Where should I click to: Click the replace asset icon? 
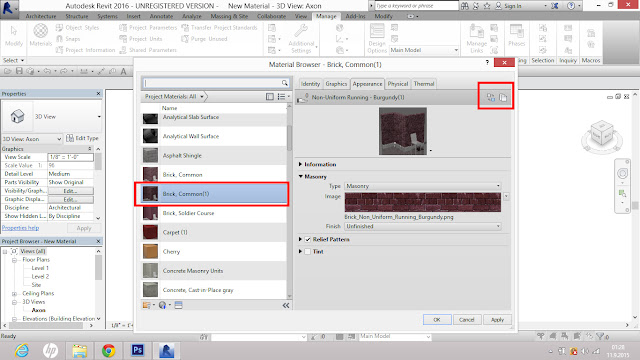(x=491, y=97)
